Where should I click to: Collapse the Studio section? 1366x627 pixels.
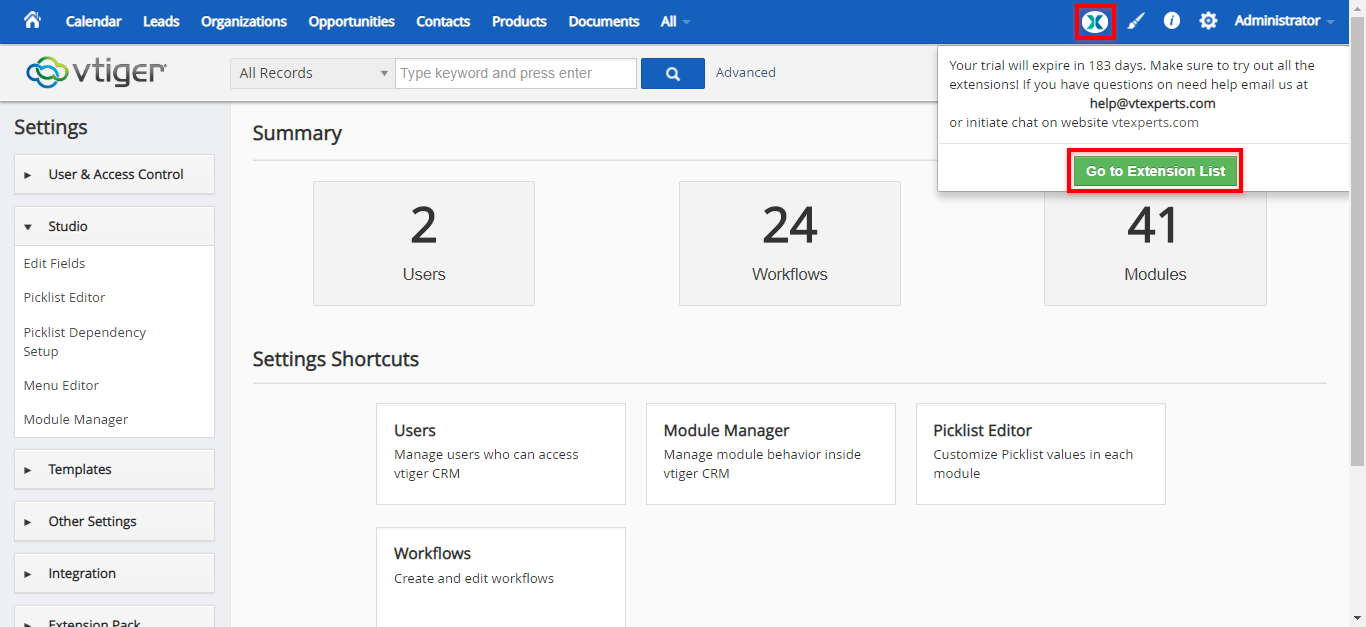click(114, 226)
